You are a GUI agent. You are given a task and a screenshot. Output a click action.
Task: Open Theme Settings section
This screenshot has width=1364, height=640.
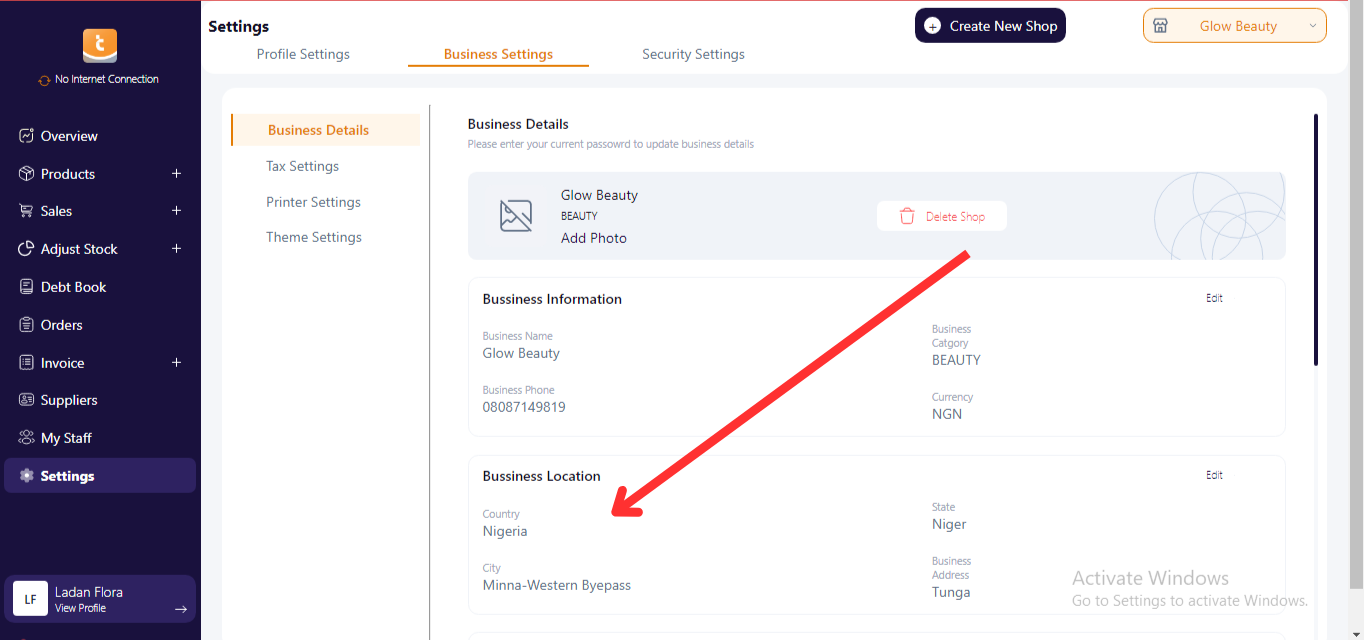(314, 237)
